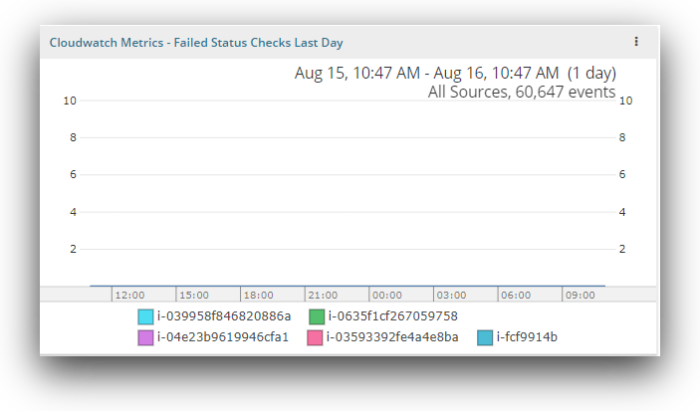Click the cyan swatch for i-039958f846820886a

coord(145,317)
